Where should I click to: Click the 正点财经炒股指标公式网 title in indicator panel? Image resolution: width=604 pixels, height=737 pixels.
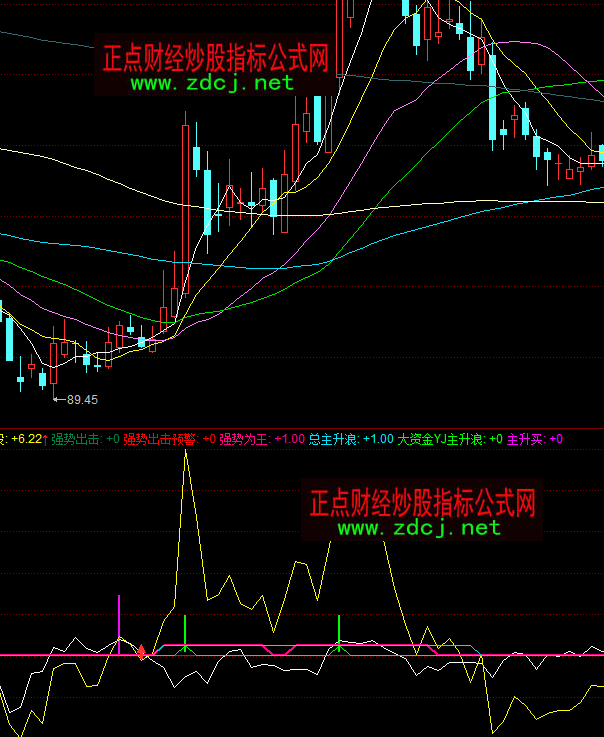[x=423, y=501]
